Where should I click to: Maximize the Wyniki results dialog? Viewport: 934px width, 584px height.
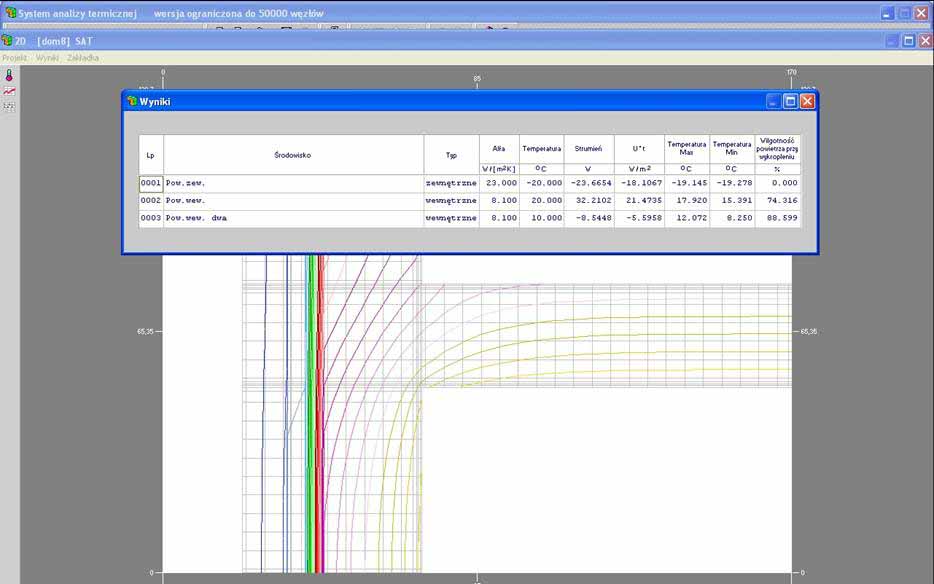pyautogui.click(x=790, y=101)
